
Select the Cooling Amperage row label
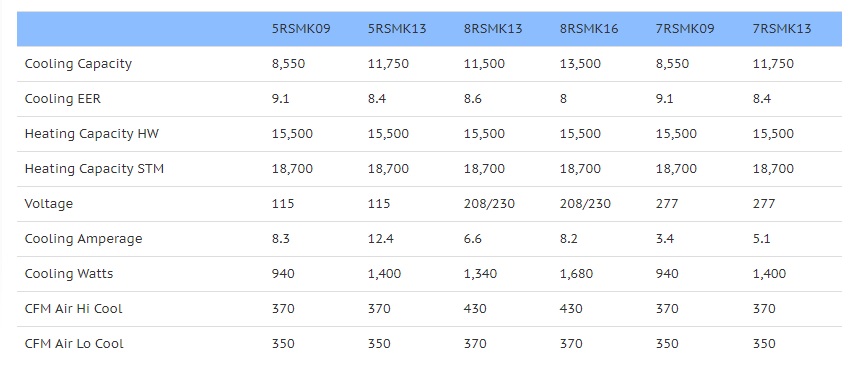point(83,239)
